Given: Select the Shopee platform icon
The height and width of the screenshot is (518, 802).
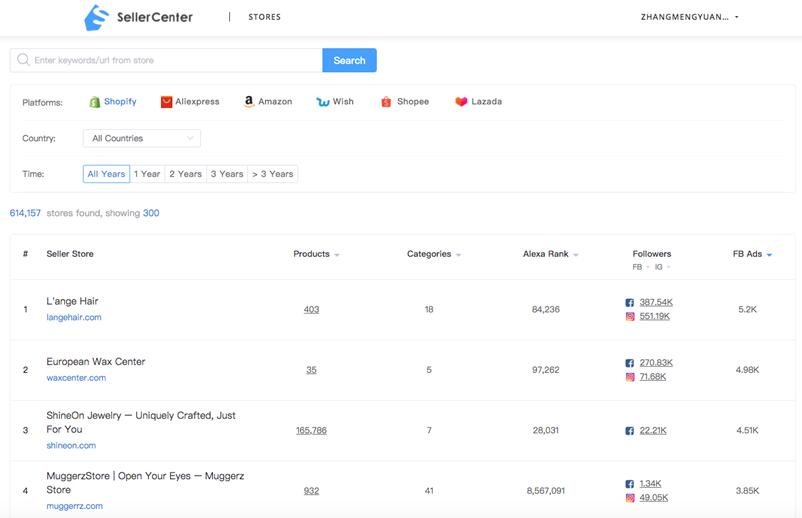Looking at the screenshot, I should click(x=386, y=102).
